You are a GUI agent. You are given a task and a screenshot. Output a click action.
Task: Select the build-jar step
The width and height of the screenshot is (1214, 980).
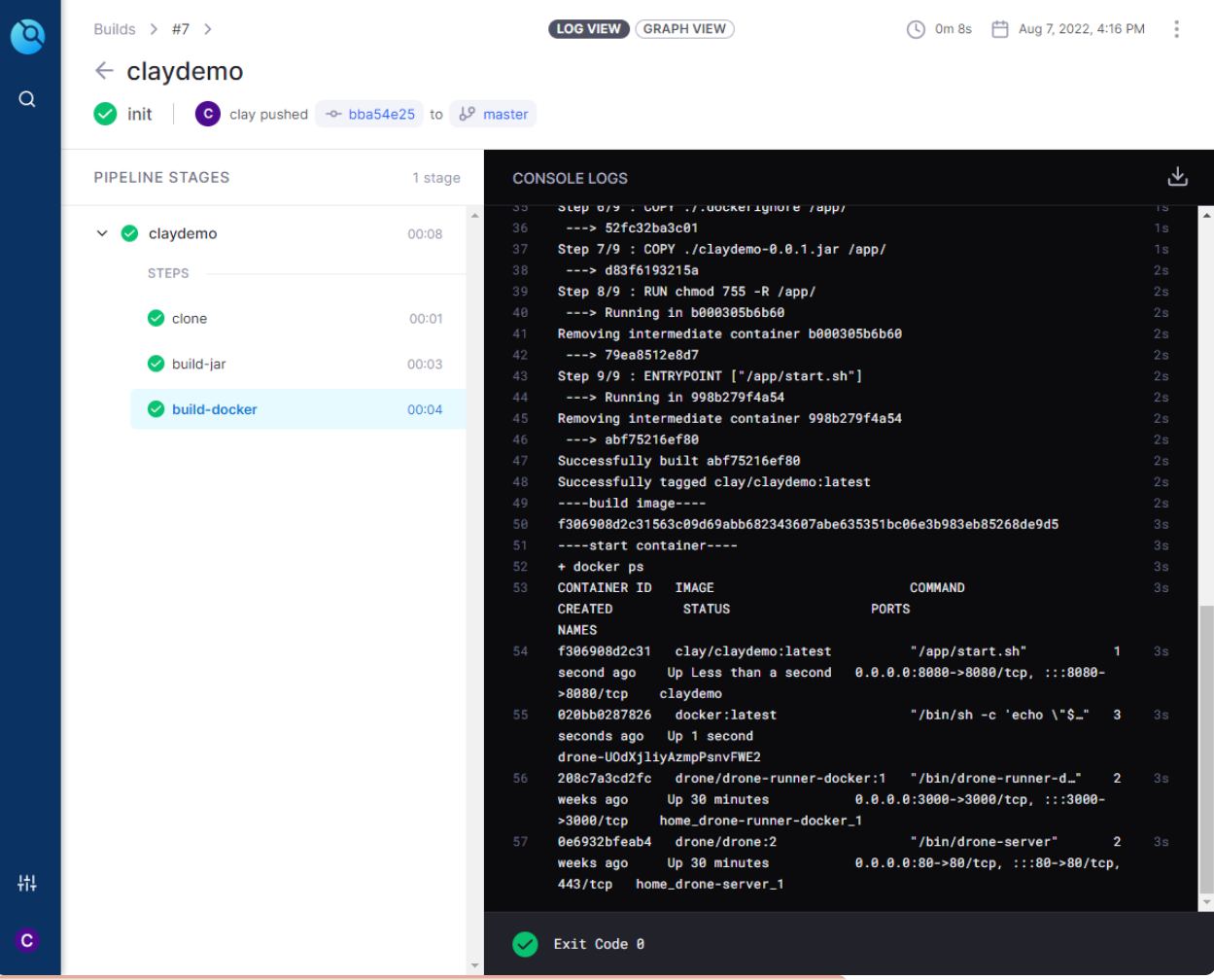[x=198, y=365]
